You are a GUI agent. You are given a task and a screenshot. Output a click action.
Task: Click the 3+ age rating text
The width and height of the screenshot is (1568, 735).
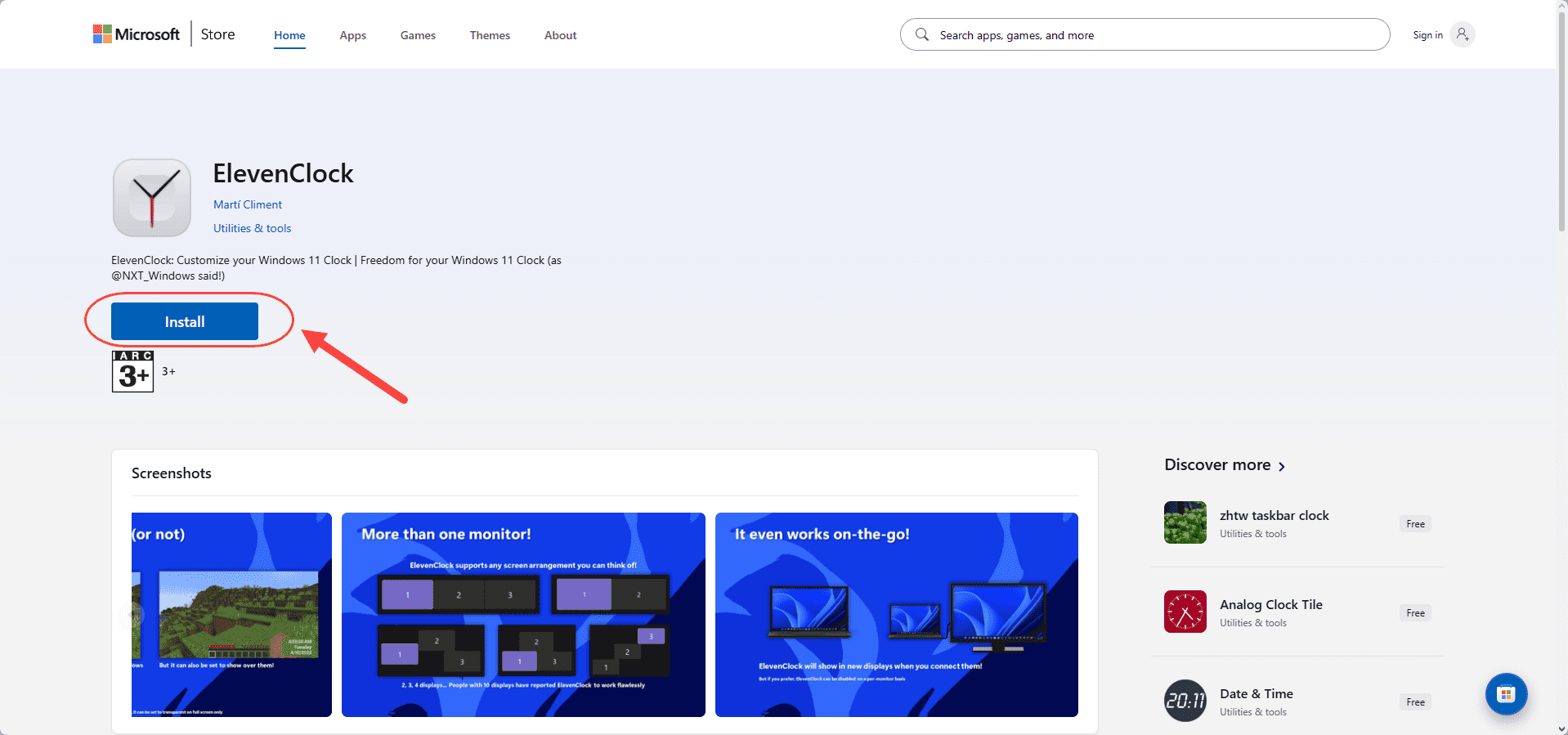[x=168, y=371]
